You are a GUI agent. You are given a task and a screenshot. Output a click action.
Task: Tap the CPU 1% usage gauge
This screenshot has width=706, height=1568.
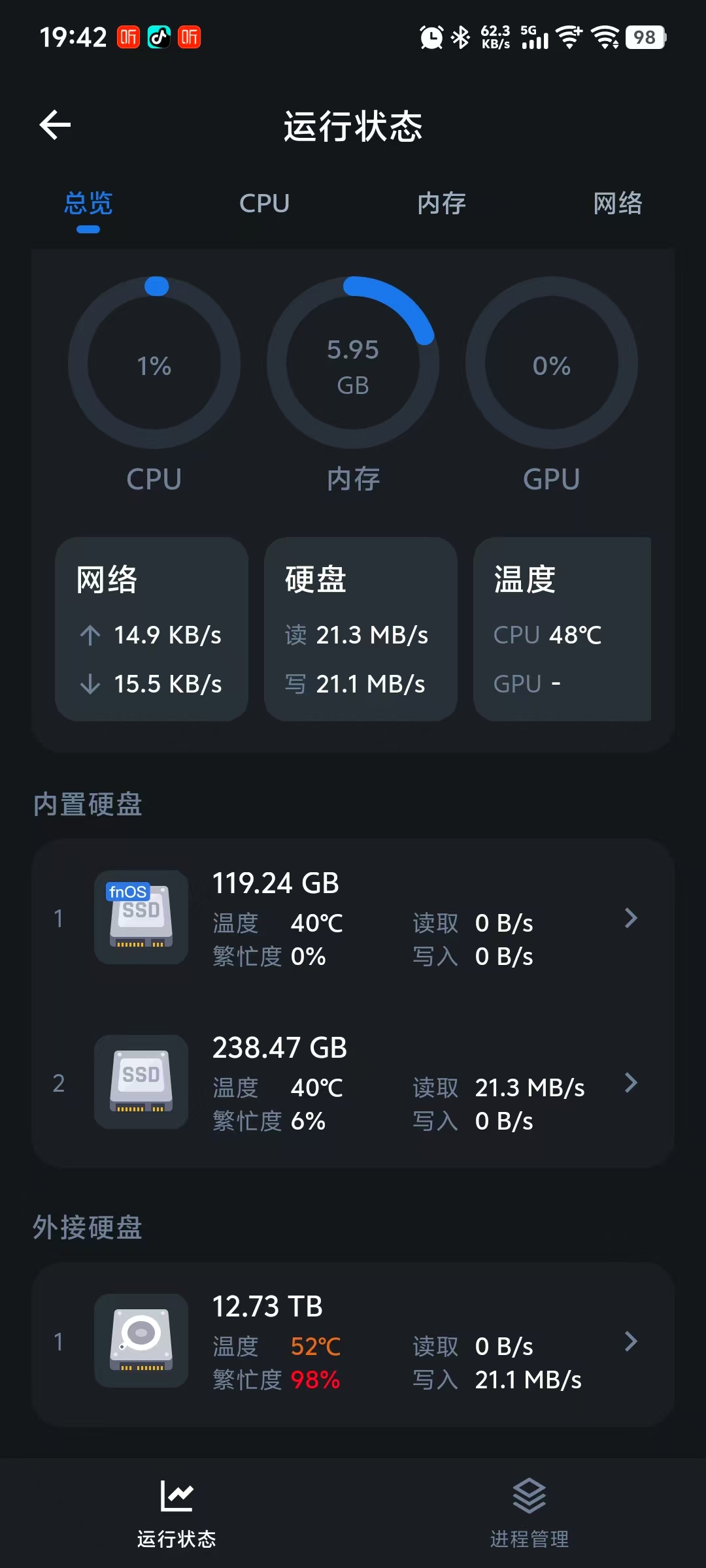[154, 363]
